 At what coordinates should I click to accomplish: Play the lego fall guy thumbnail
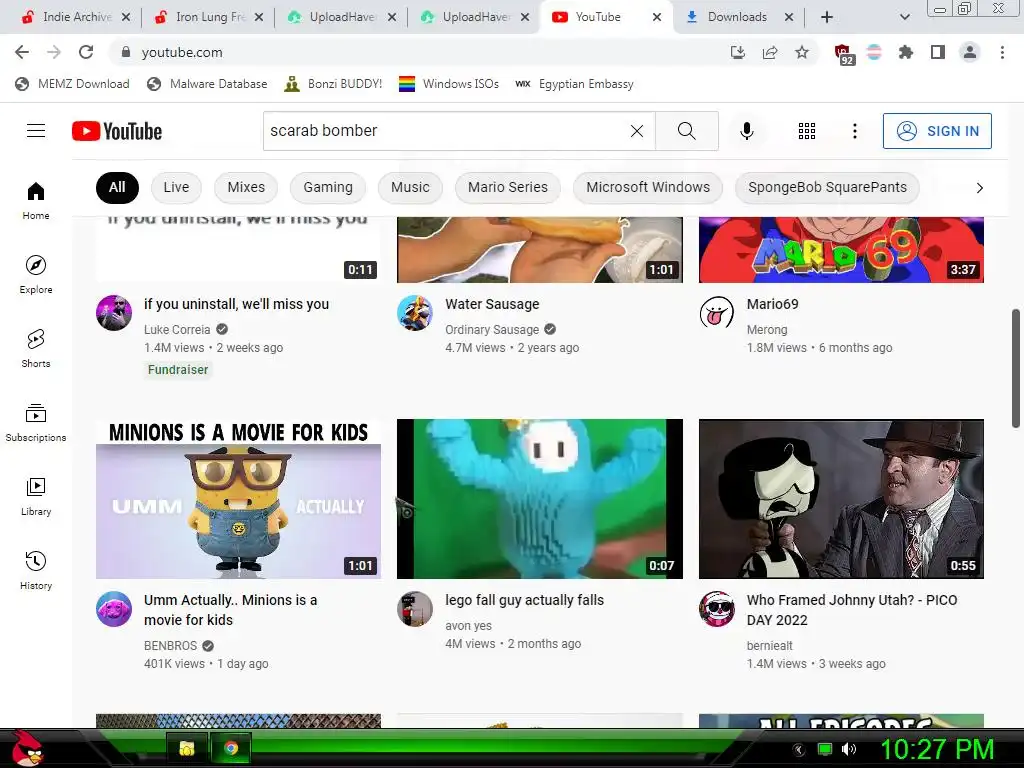tap(540, 499)
